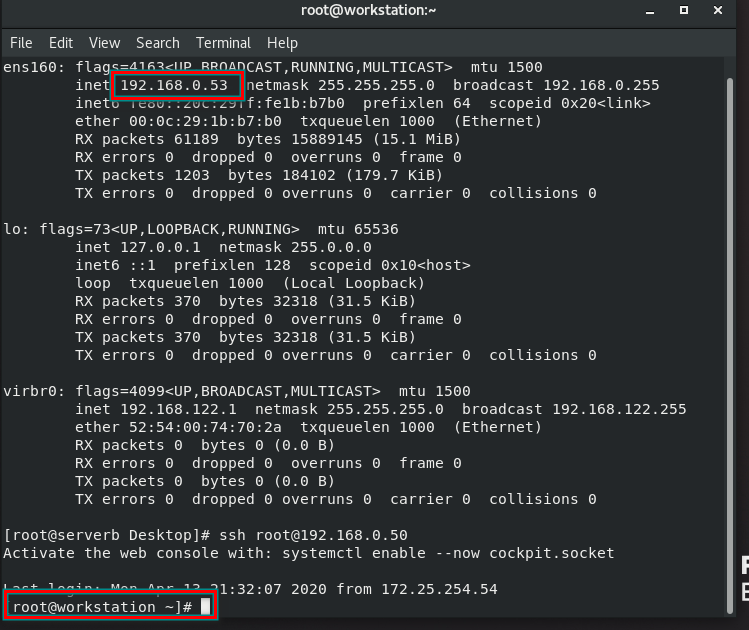Image resolution: width=749 pixels, height=630 pixels.
Task: Click the window title root@workstation:~
Action: coord(368,11)
